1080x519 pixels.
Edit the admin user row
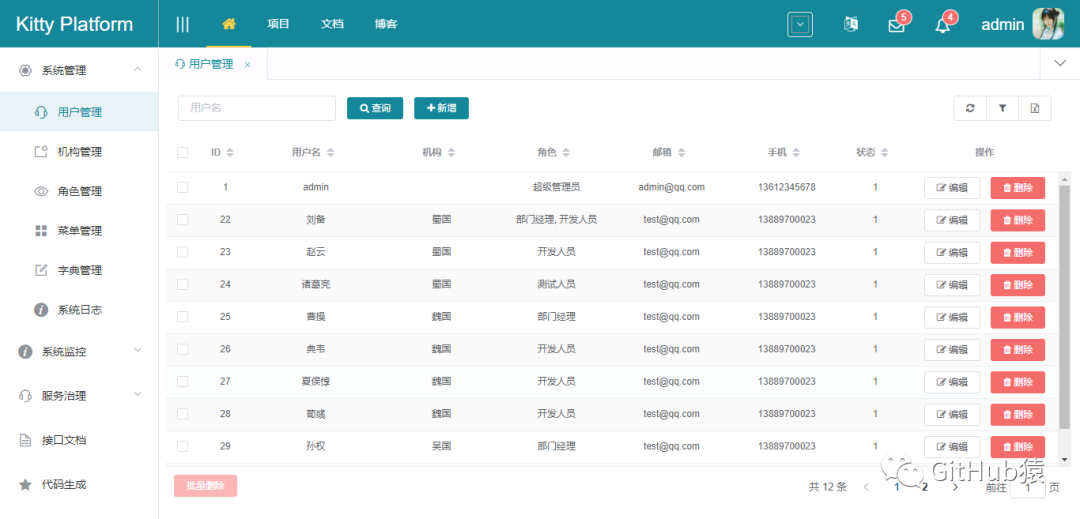[952, 187]
